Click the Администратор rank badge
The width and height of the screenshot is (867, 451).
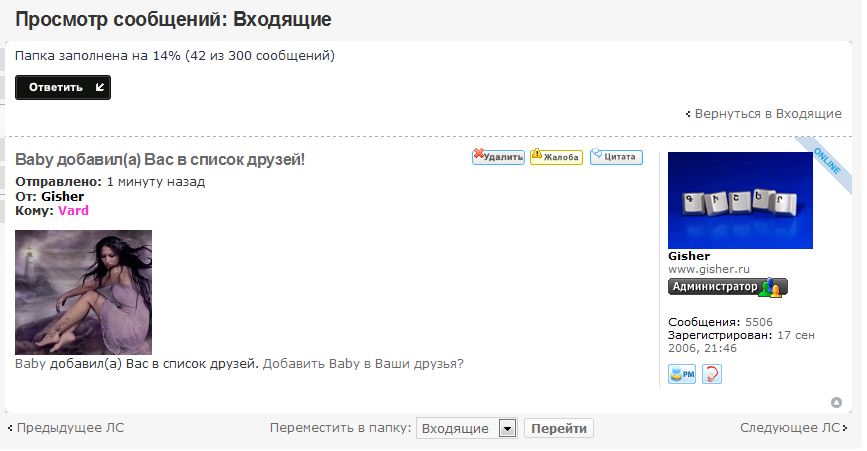[727, 287]
